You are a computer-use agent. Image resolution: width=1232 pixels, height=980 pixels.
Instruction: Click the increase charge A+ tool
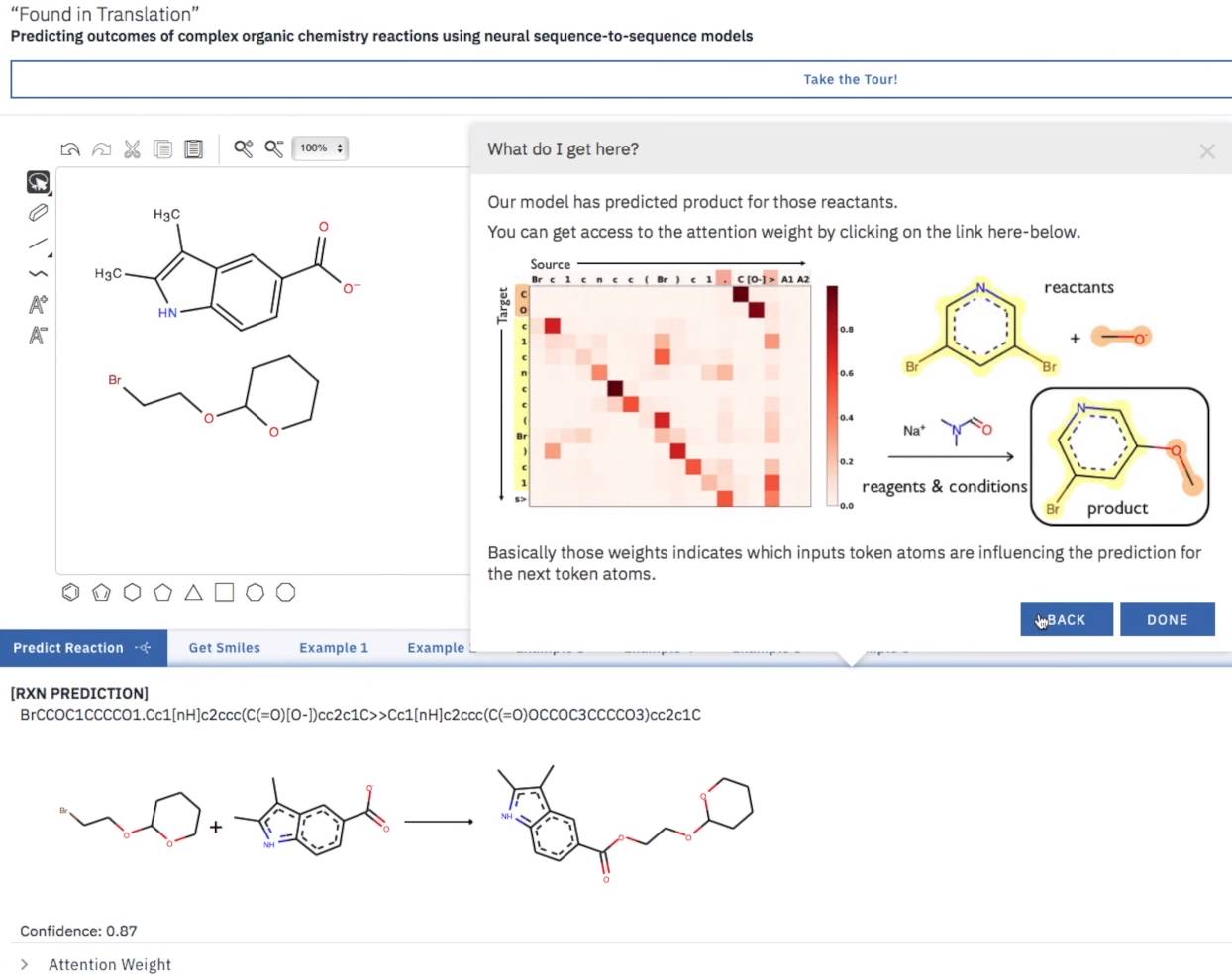(x=38, y=305)
